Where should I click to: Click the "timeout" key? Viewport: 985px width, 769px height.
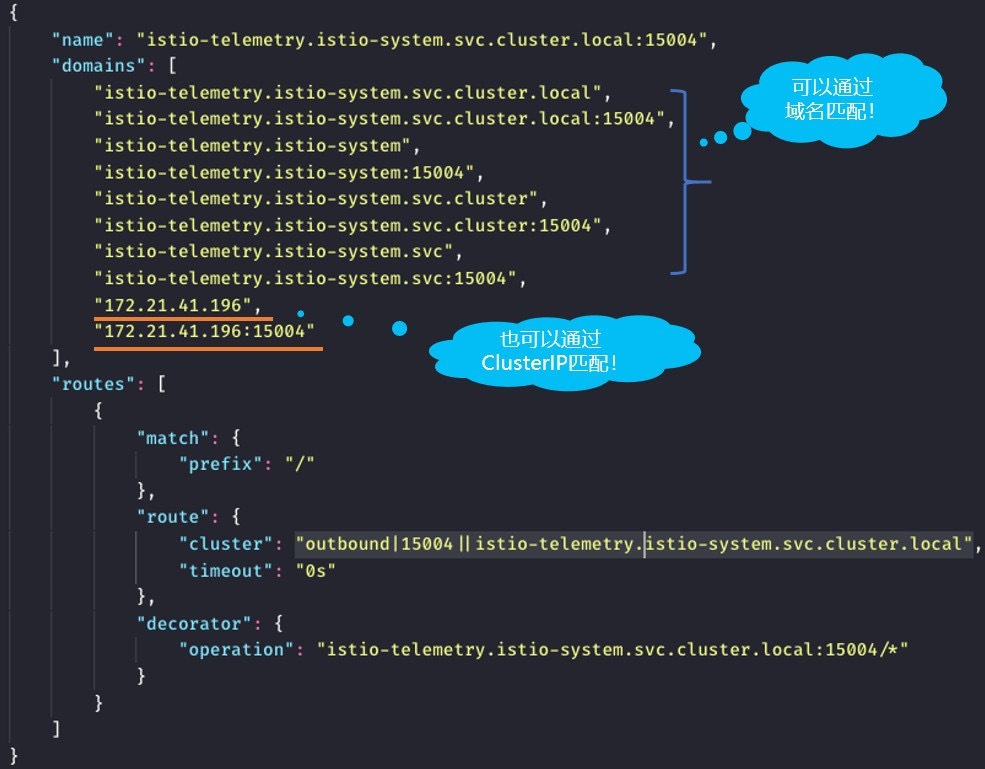pos(222,570)
